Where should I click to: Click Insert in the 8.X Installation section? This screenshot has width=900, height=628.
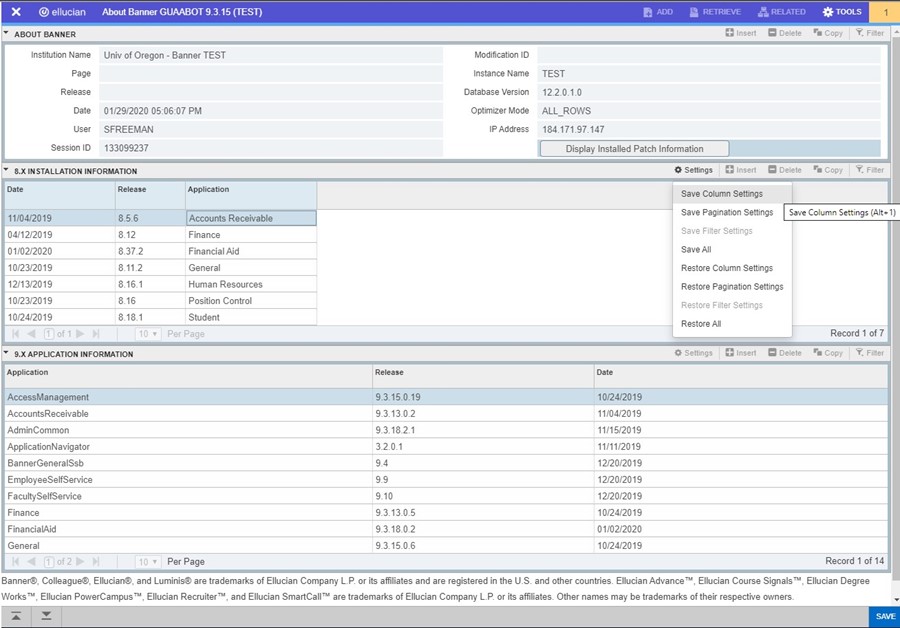pos(740,170)
